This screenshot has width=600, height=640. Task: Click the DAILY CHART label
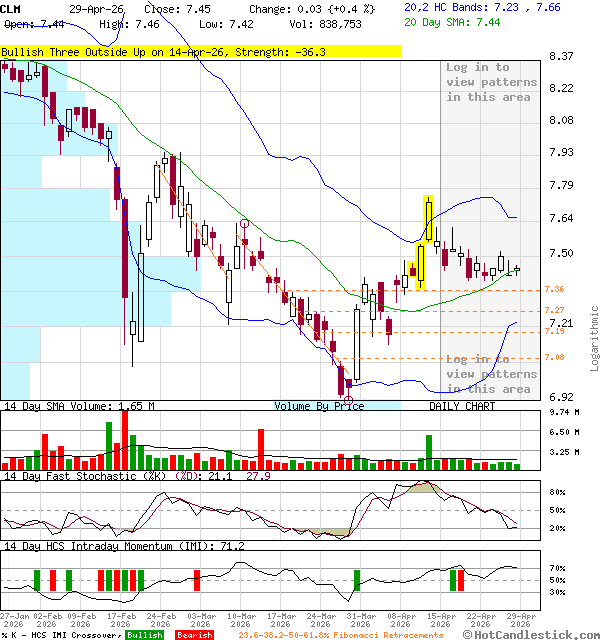tap(462, 406)
